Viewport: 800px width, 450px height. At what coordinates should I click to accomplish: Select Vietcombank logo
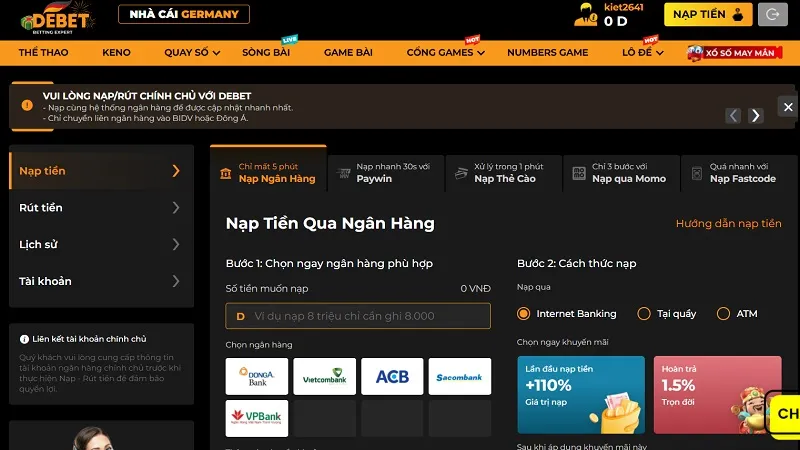[x=324, y=377]
